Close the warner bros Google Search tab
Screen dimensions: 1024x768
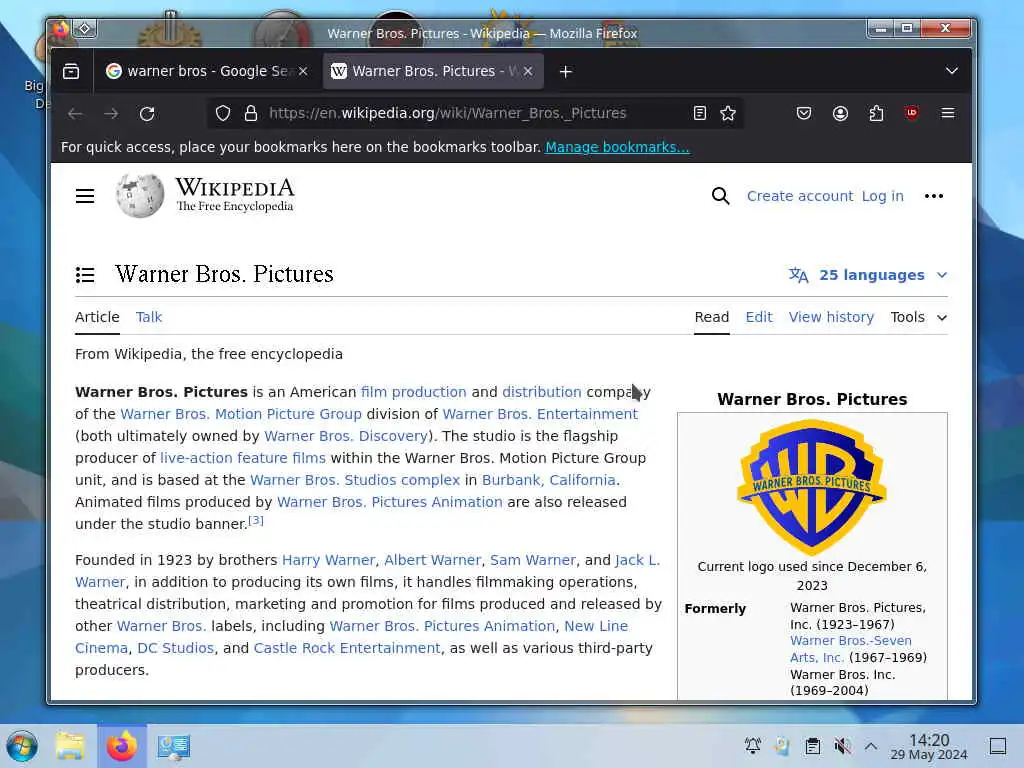coord(303,71)
